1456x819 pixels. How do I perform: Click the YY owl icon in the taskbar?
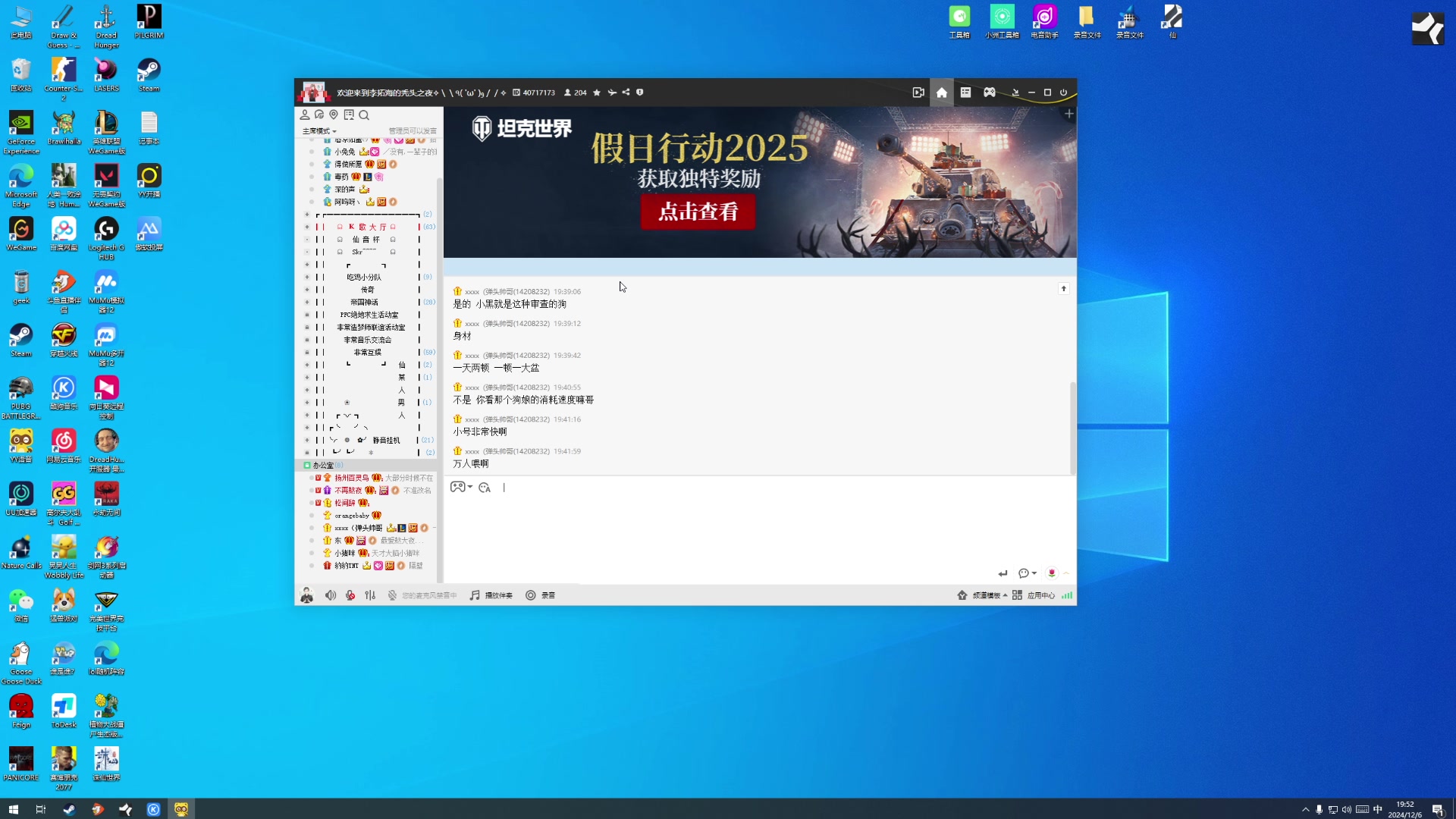coord(181,809)
